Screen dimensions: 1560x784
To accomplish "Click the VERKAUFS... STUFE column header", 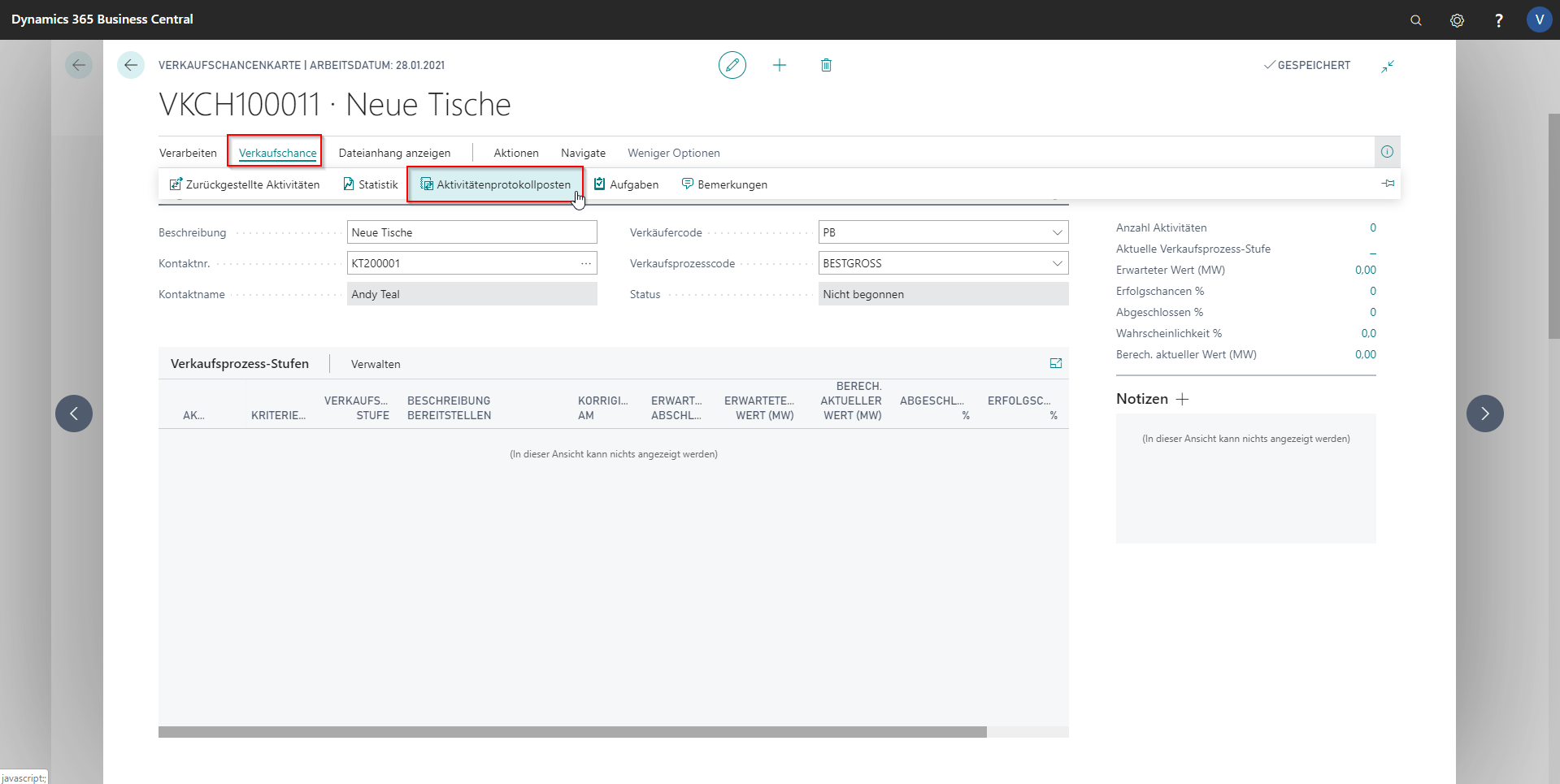I will point(356,408).
